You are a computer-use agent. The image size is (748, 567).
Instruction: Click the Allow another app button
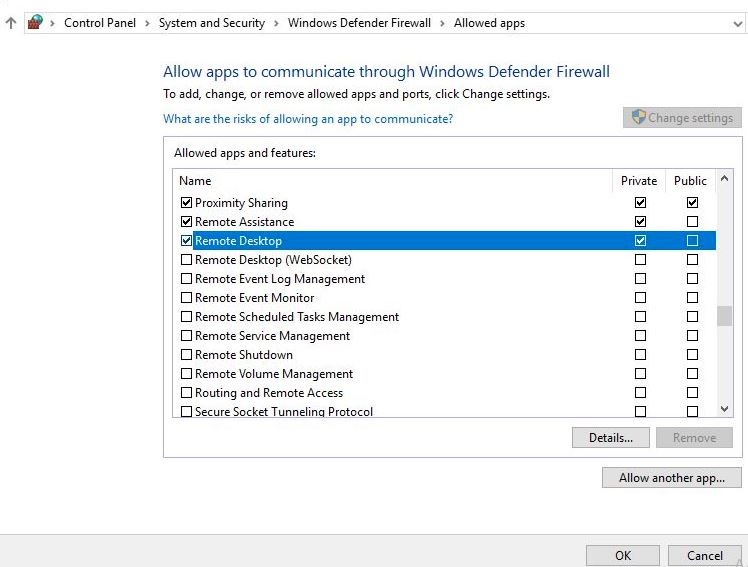671,478
